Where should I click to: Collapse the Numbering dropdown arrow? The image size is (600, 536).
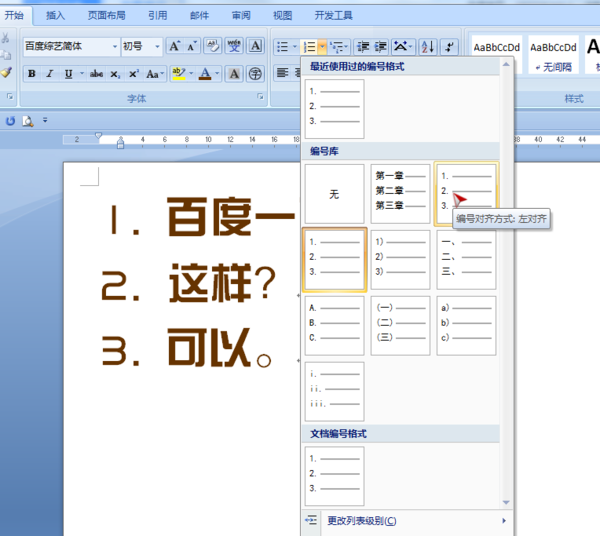[x=322, y=47]
